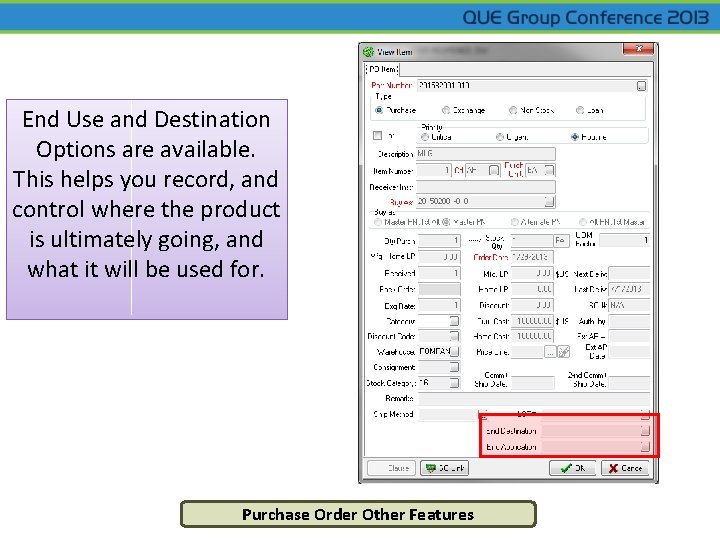720x540 pixels.
Task: Select the Loan type radio button
Action: click(x=580, y=110)
